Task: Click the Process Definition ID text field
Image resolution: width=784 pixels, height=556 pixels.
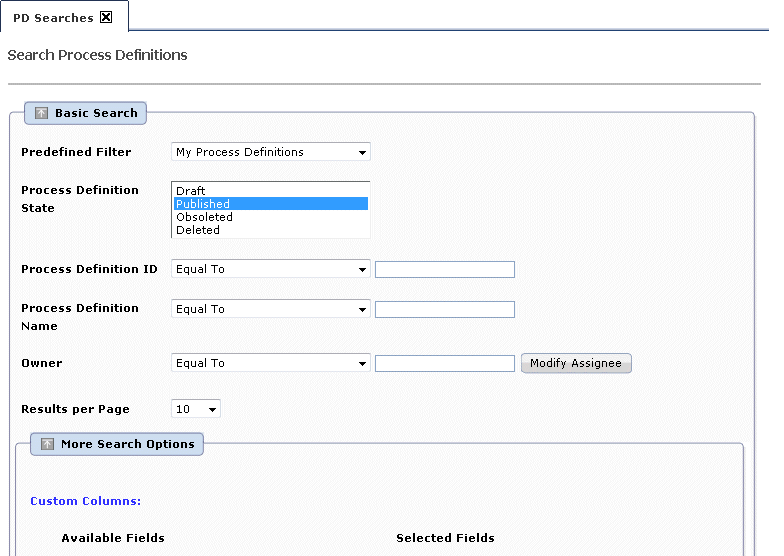Action: [x=444, y=269]
